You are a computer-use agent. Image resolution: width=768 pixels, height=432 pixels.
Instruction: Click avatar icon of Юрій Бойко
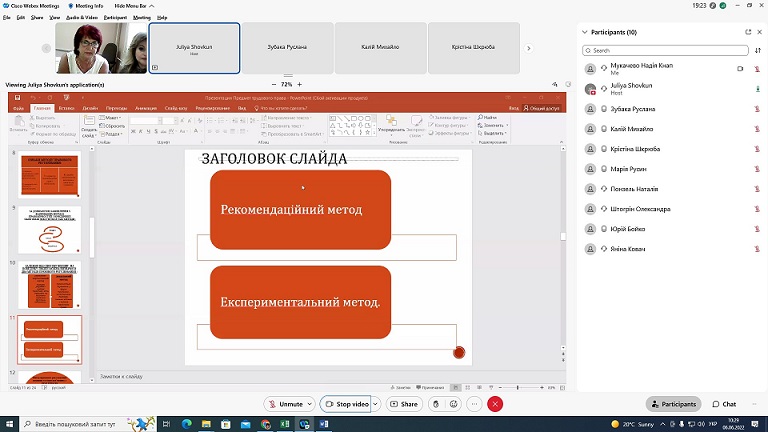(x=590, y=229)
